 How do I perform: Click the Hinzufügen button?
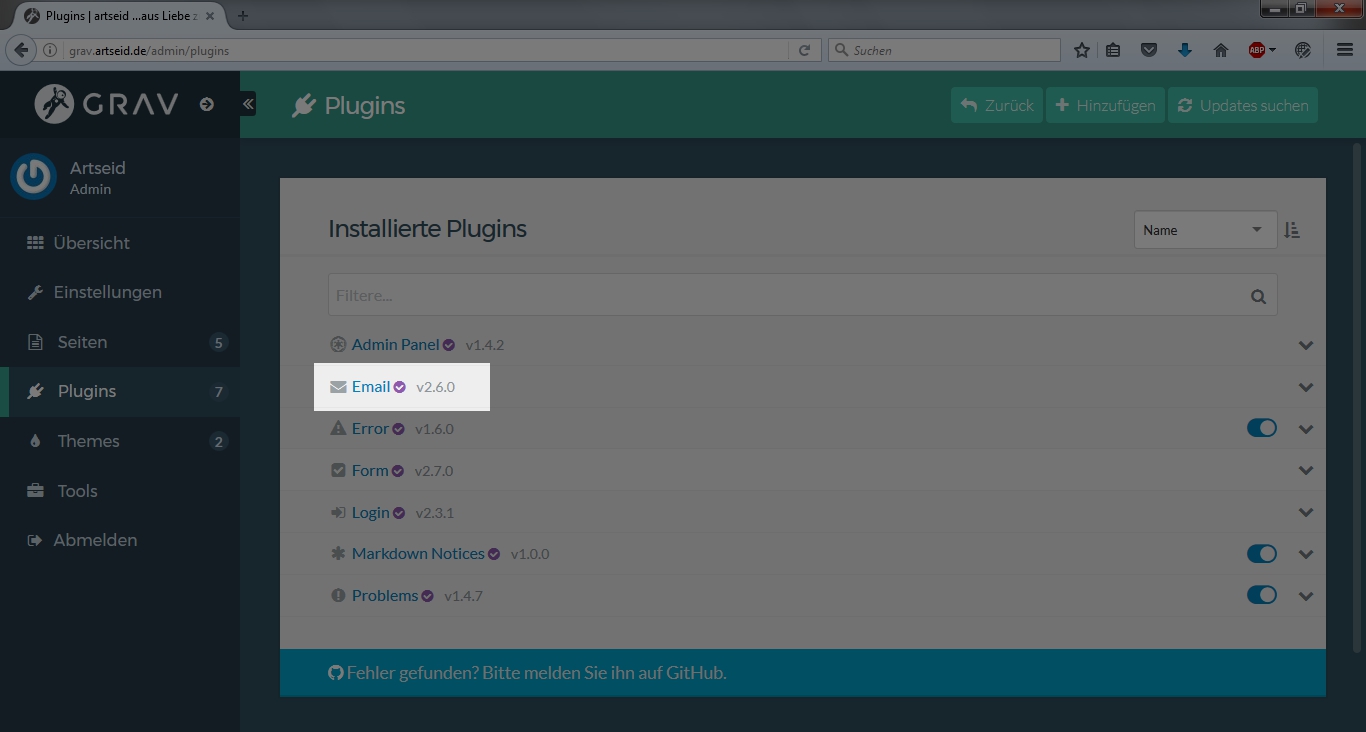click(x=1105, y=105)
